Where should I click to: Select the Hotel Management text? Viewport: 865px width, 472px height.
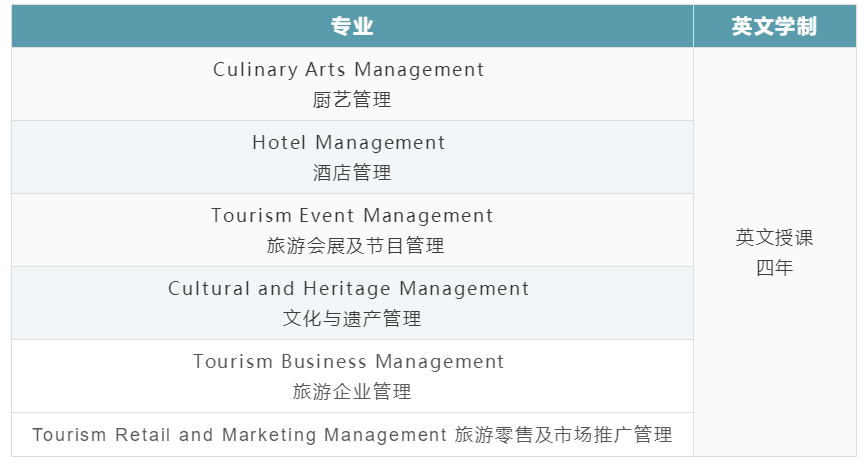pos(349,143)
